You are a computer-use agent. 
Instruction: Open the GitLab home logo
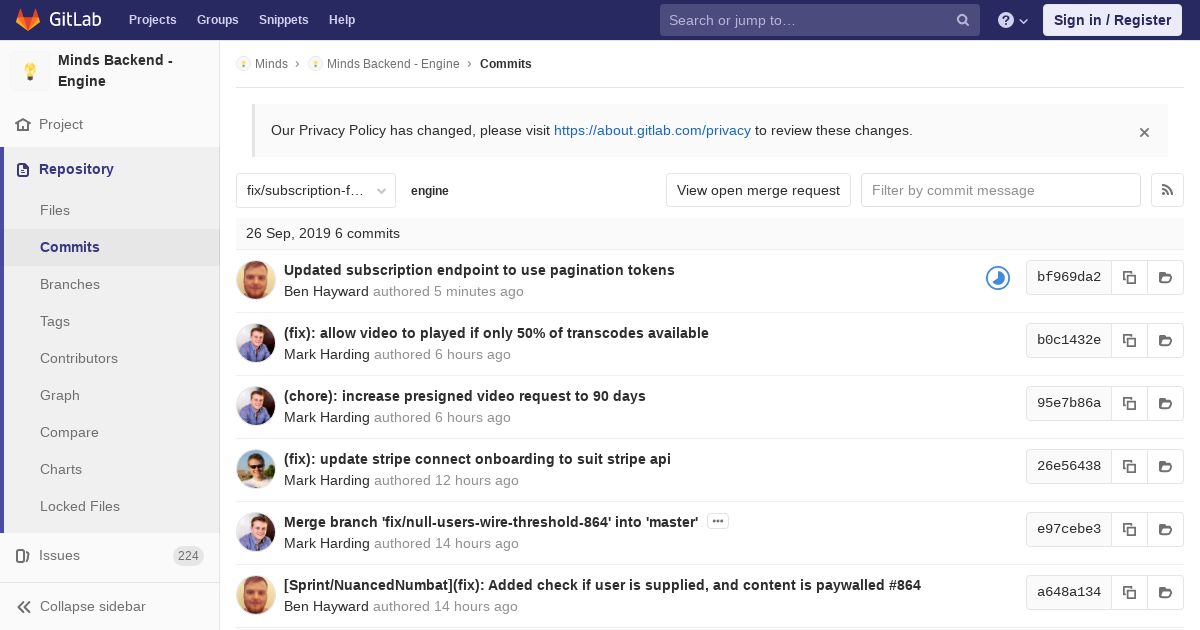coord(56,19)
